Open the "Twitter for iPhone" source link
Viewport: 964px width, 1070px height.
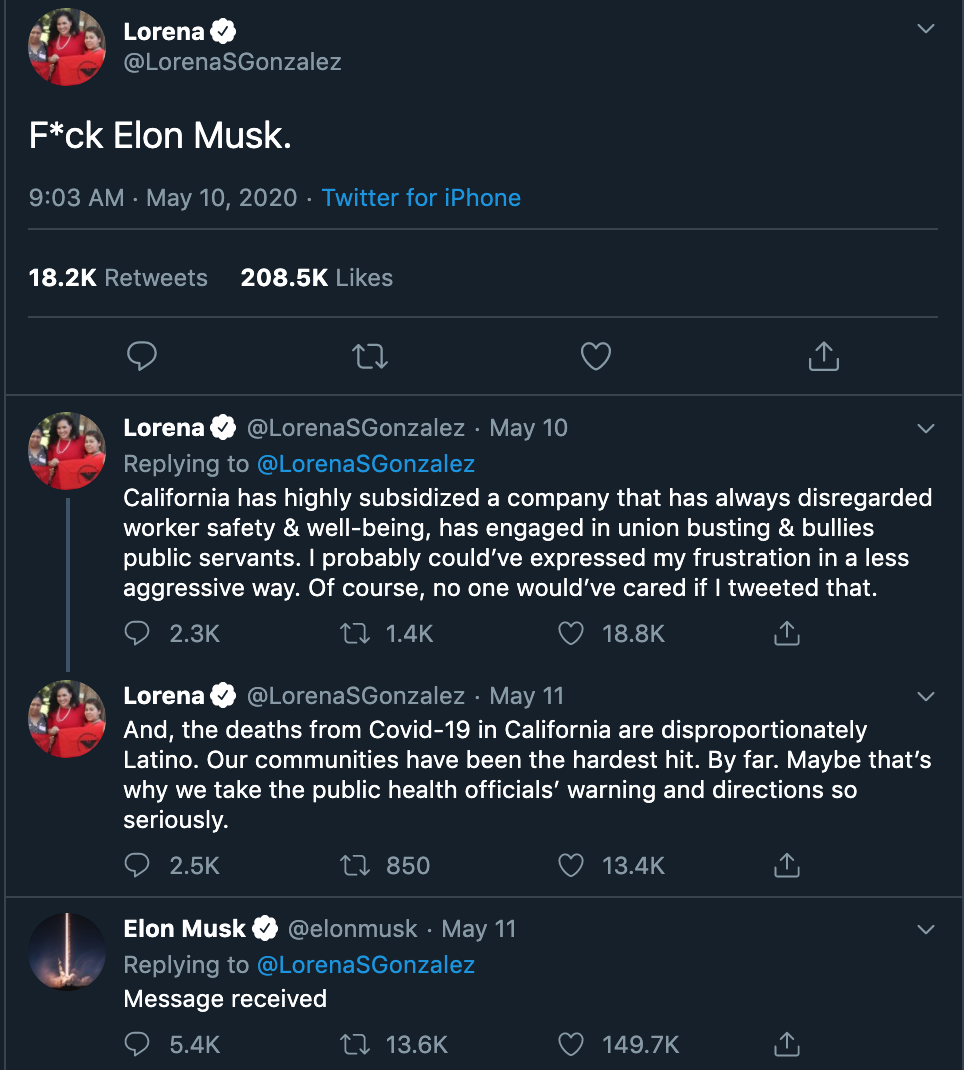[x=421, y=197]
